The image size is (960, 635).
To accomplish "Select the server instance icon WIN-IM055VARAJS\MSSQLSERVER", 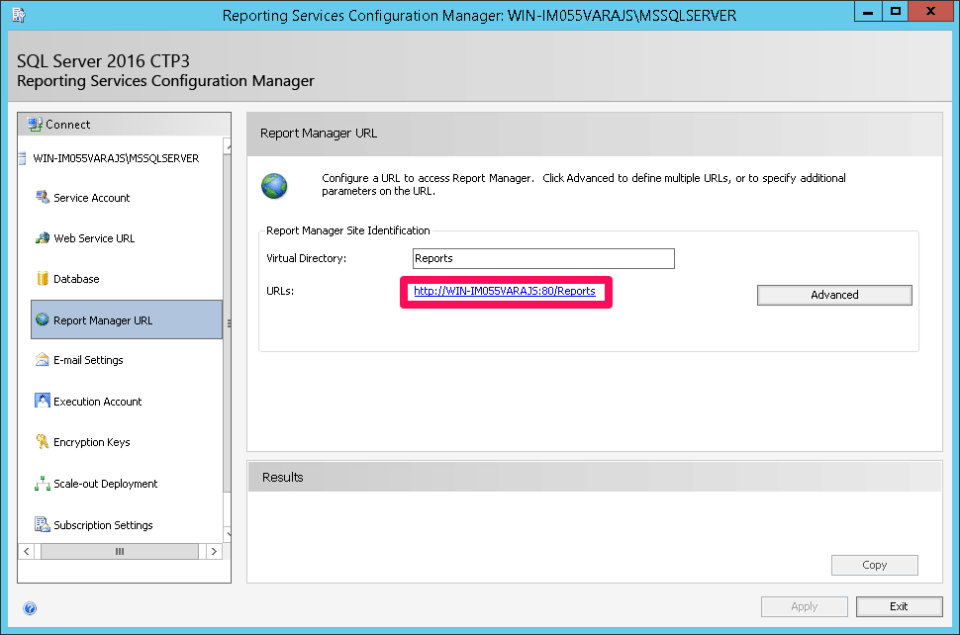I will (x=22, y=159).
